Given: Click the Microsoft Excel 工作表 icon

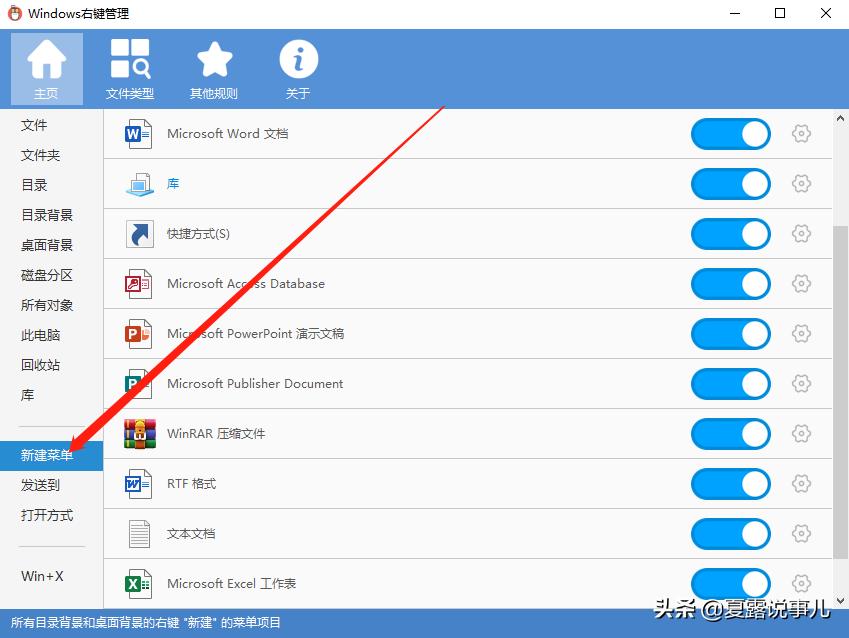Looking at the screenshot, I should 137,583.
